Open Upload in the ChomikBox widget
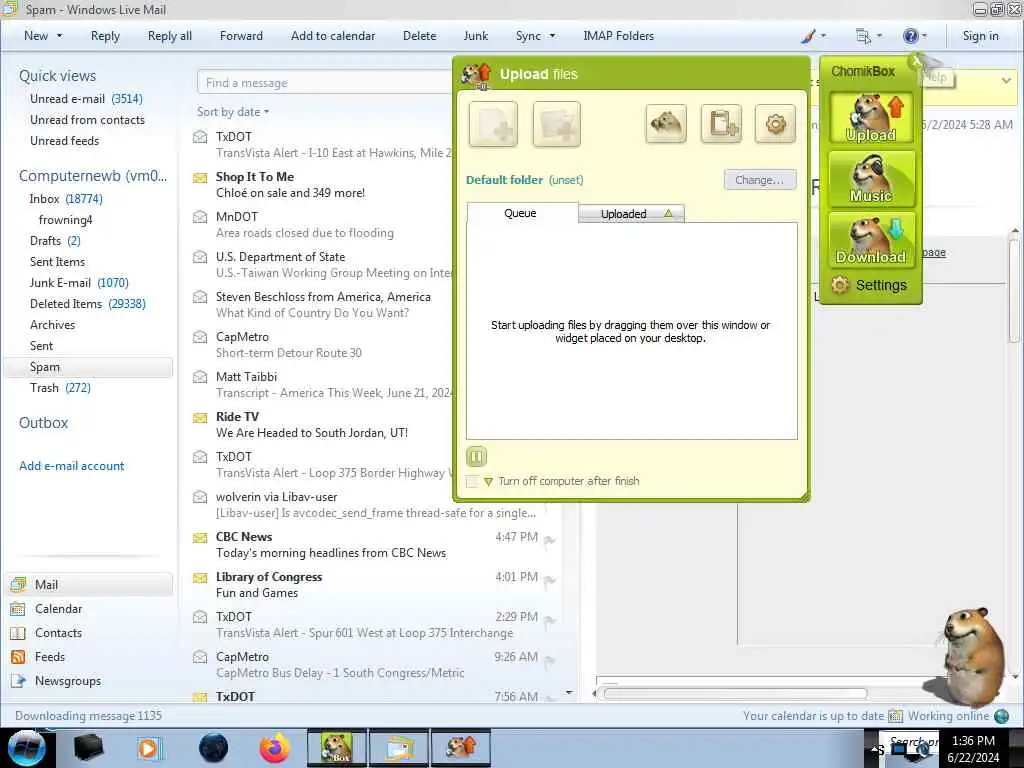1024x768 pixels. tap(871, 118)
